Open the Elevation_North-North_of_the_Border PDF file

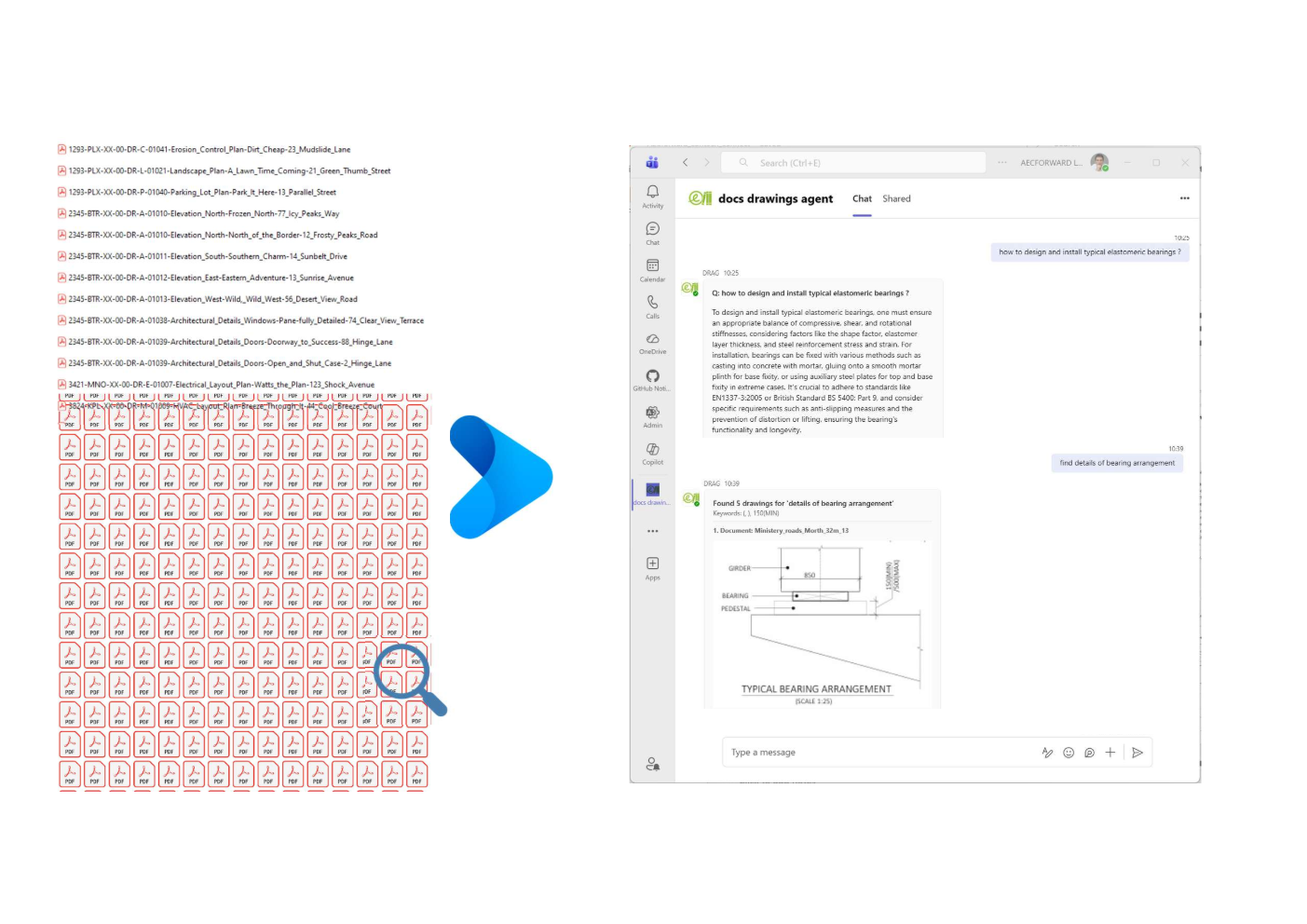pos(217,235)
